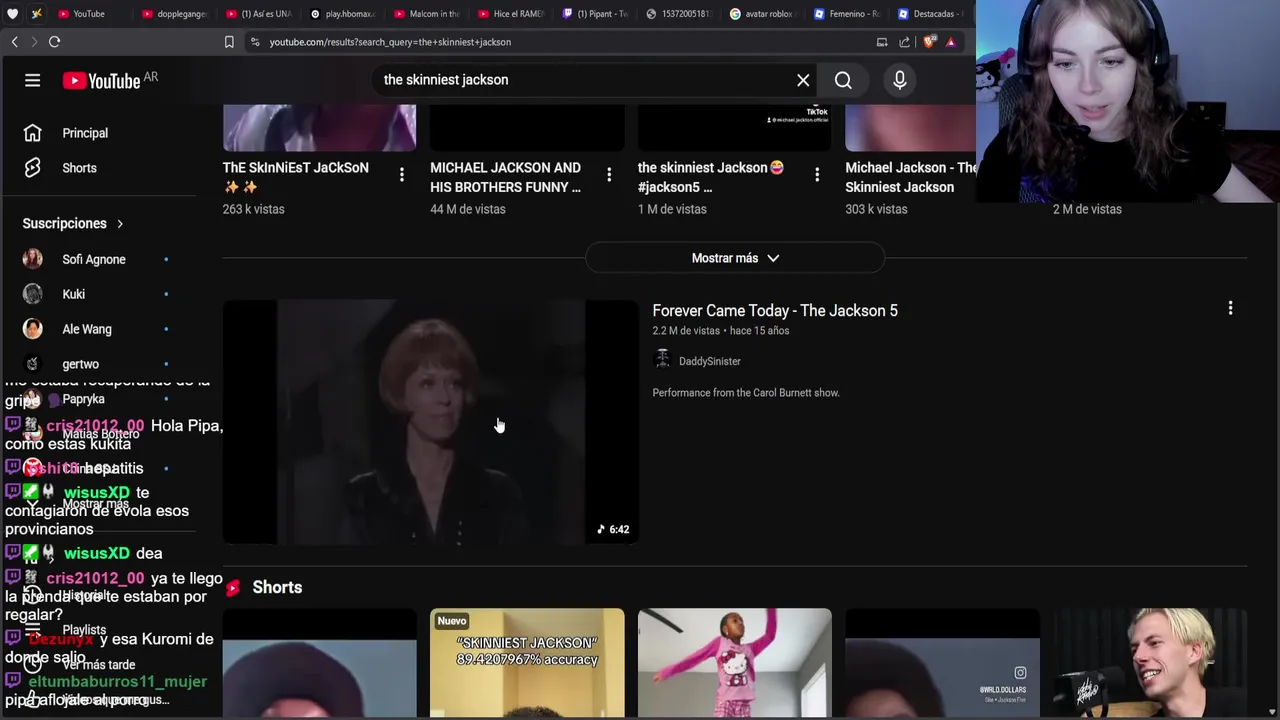
Task: Open the Brave Rewards triangle icon
Action: tap(951, 42)
